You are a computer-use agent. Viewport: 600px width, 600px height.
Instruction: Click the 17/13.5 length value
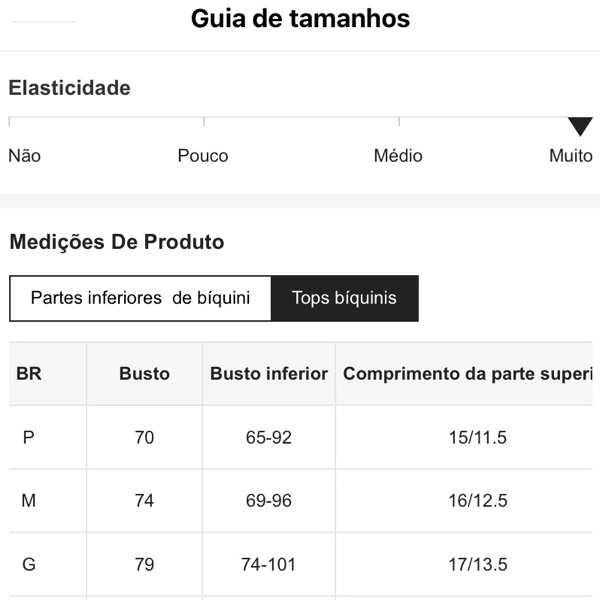[x=478, y=564]
